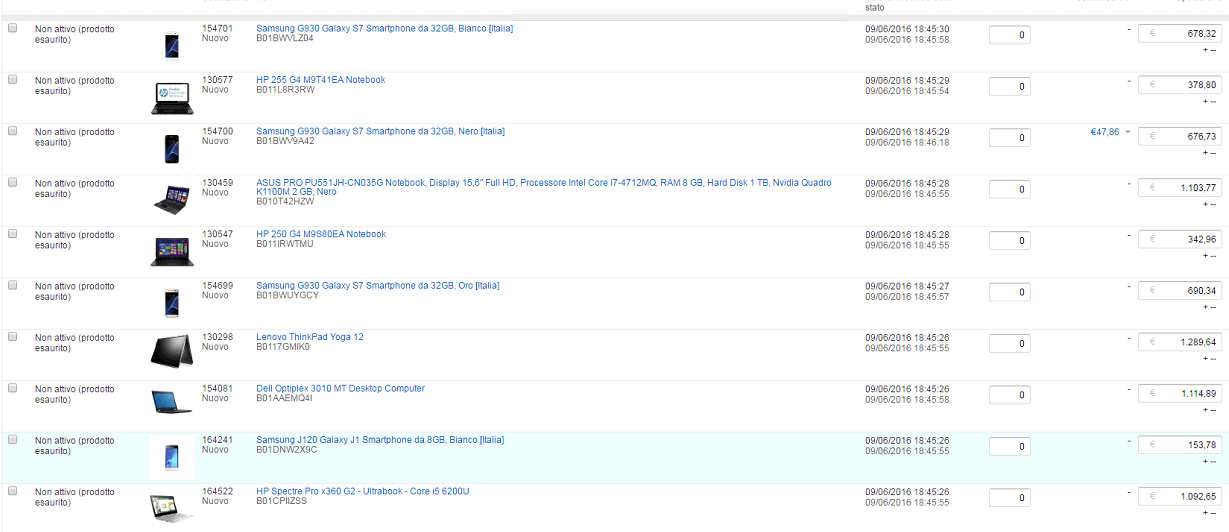Screen dimensions: 1229x532
Task: Open the HP 250 G4 M9S80EA Notebook link
Action: pyautogui.click(x=320, y=234)
